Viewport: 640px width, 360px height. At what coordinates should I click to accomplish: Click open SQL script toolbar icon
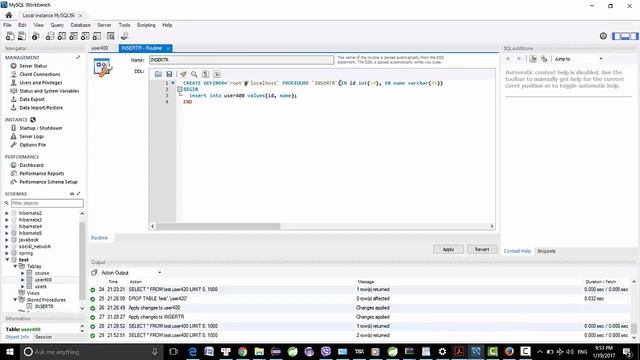pos(22,36)
